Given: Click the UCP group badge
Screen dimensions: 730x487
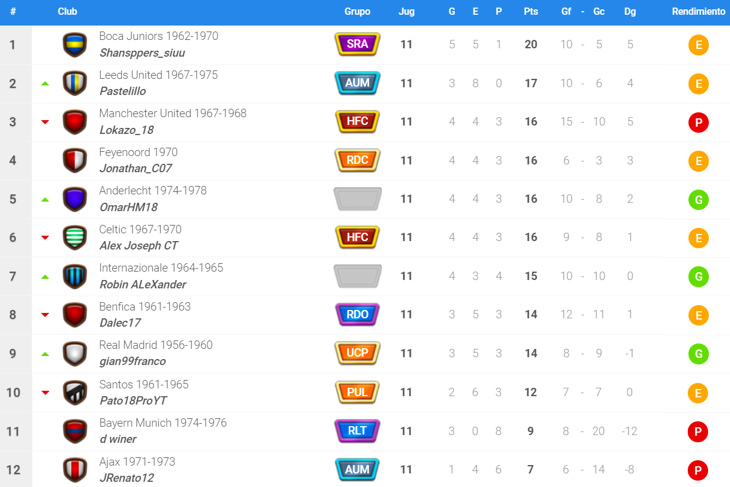Looking at the screenshot, I should pyautogui.click(x=357, y=354).
